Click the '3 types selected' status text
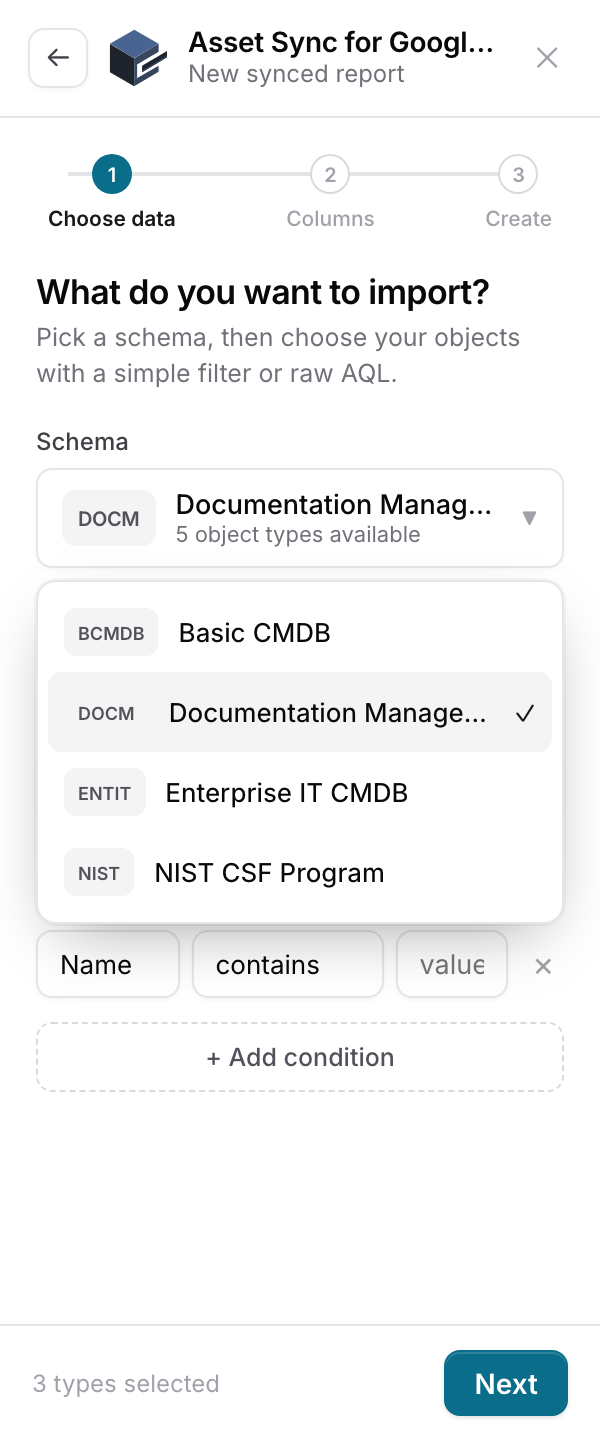Screen dimensions: 600x1440 pyautogui.click(x=126, y=1384)
